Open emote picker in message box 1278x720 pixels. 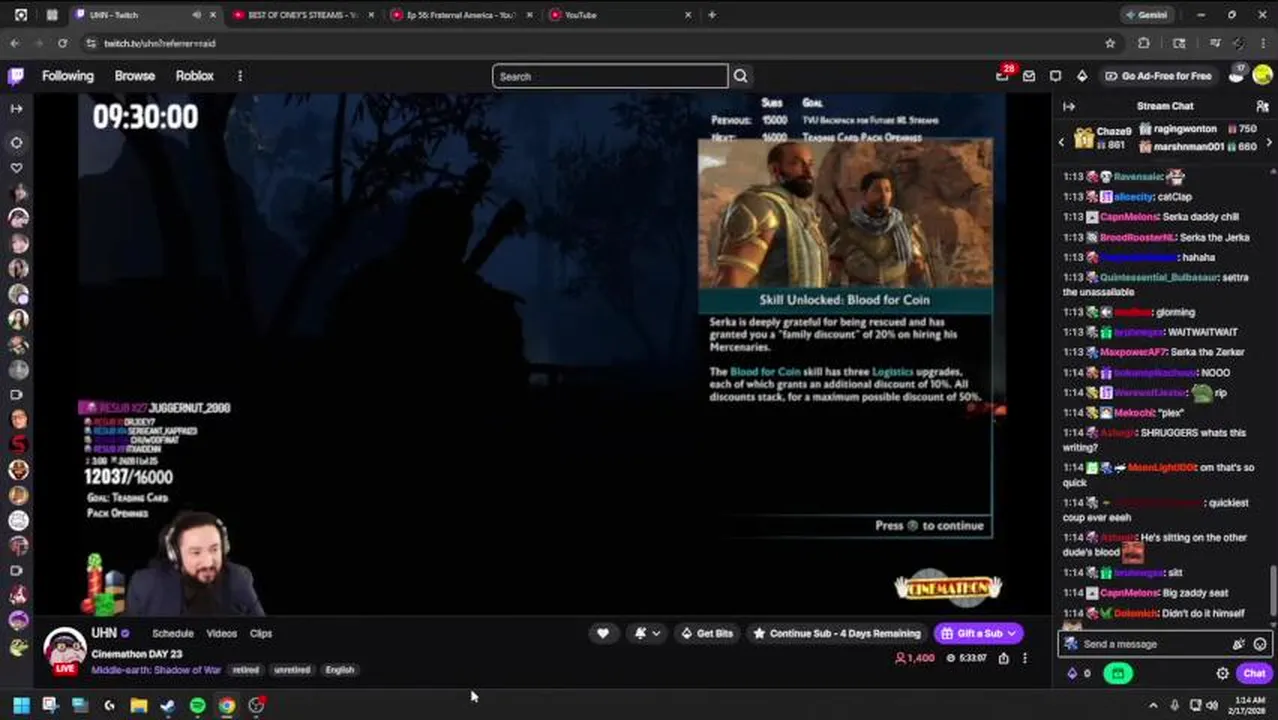(x=1260, y=644)
